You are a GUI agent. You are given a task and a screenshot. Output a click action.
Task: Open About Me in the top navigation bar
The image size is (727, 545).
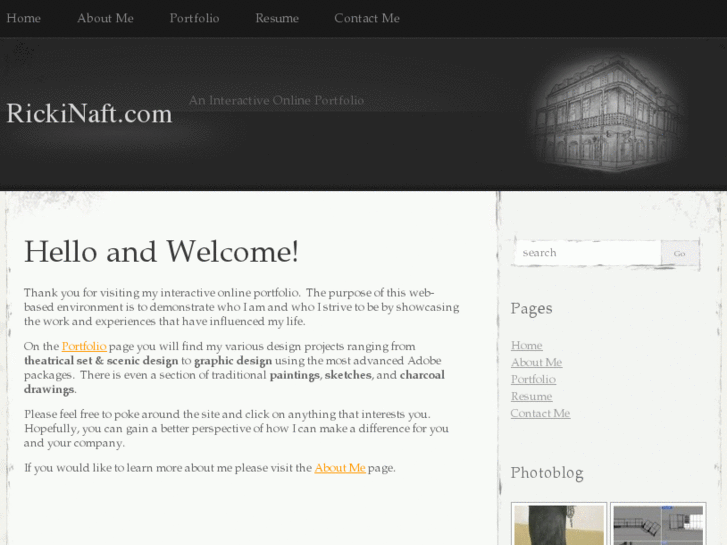coord(105,18)
